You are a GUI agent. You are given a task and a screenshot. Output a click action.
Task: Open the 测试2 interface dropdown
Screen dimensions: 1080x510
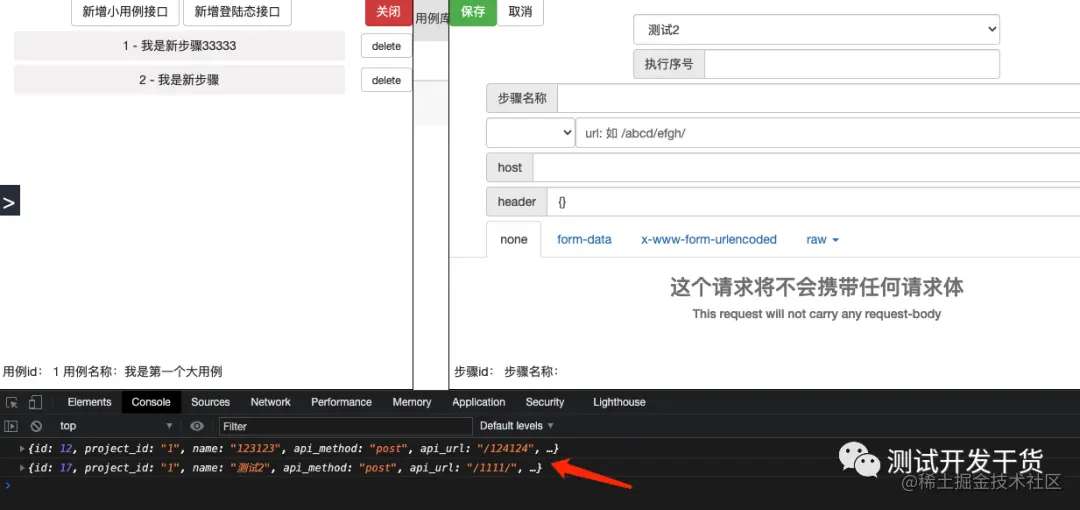(816, 30)
